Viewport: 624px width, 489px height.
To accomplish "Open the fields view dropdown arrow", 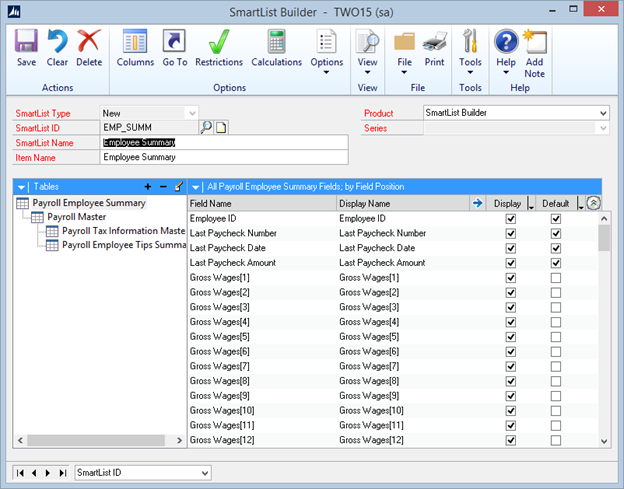I will tap(195, 187).
